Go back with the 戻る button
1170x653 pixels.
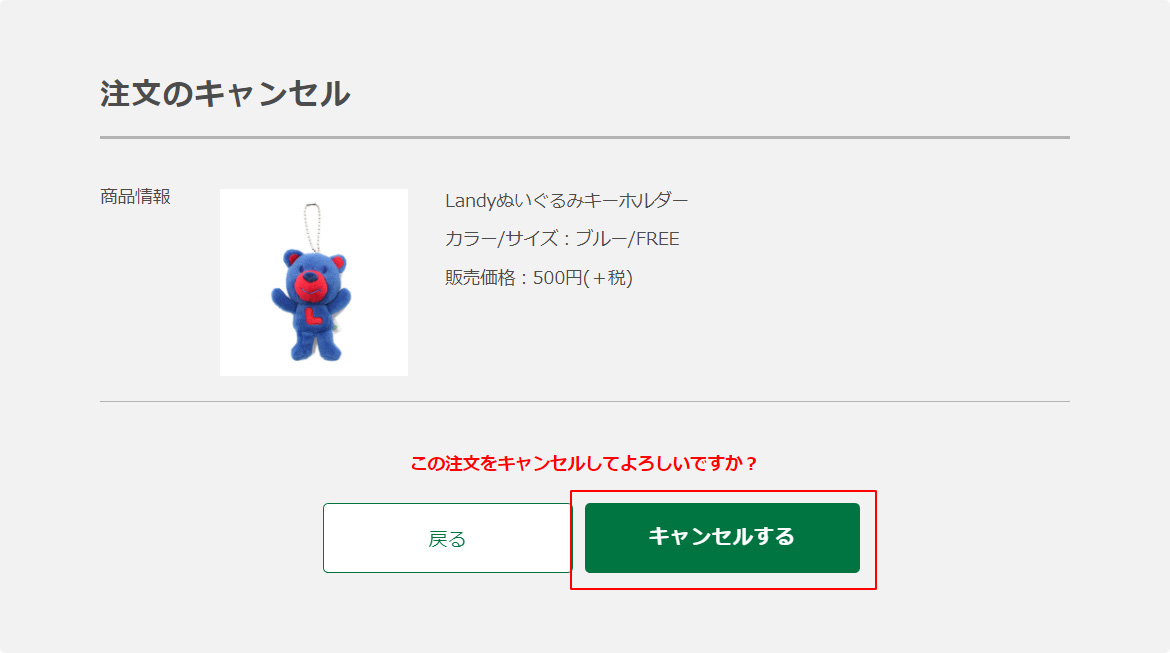point(447,538)
